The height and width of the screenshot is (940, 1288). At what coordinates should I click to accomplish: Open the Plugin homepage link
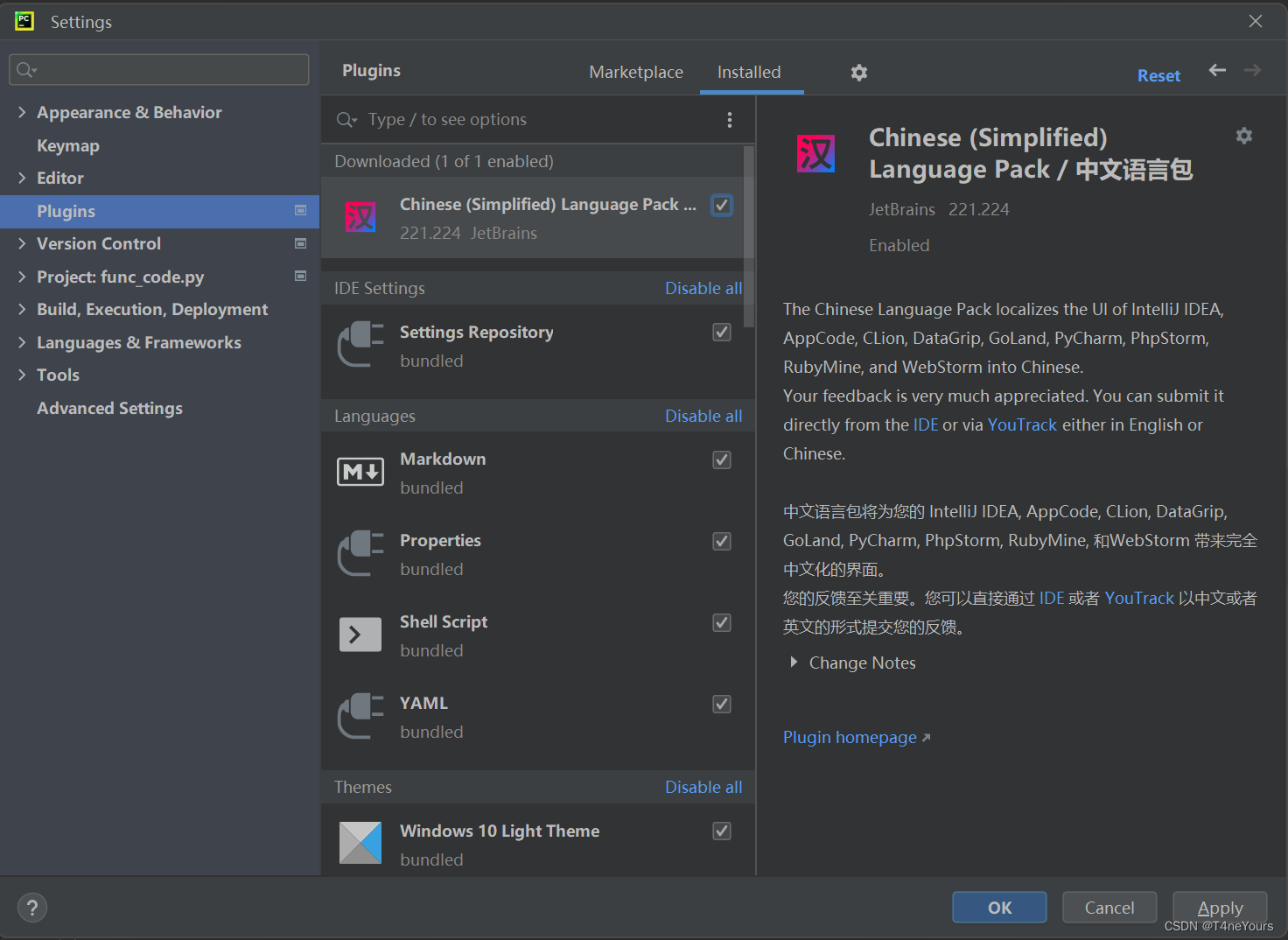857,737
